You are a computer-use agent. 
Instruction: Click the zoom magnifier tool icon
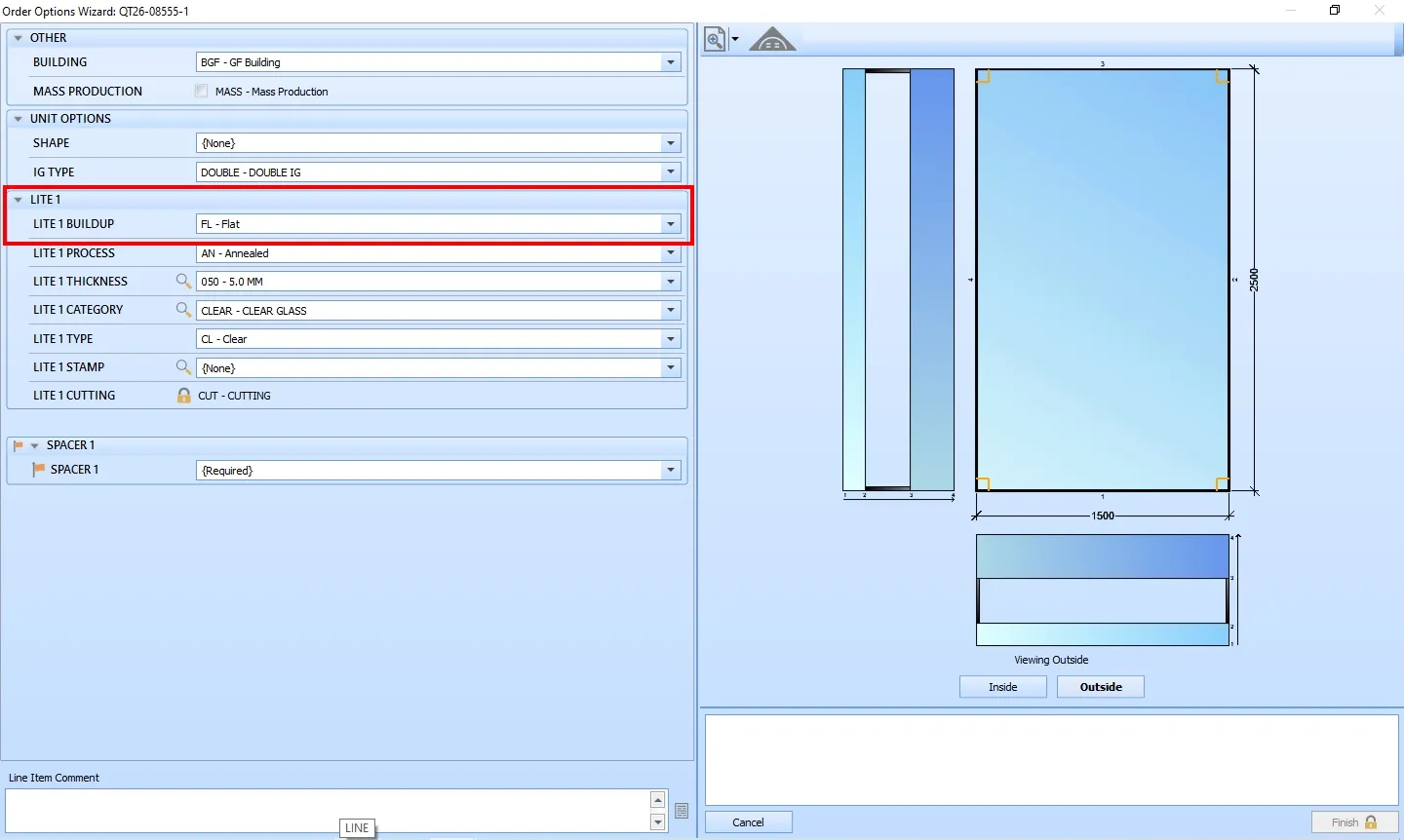[715, 39]
